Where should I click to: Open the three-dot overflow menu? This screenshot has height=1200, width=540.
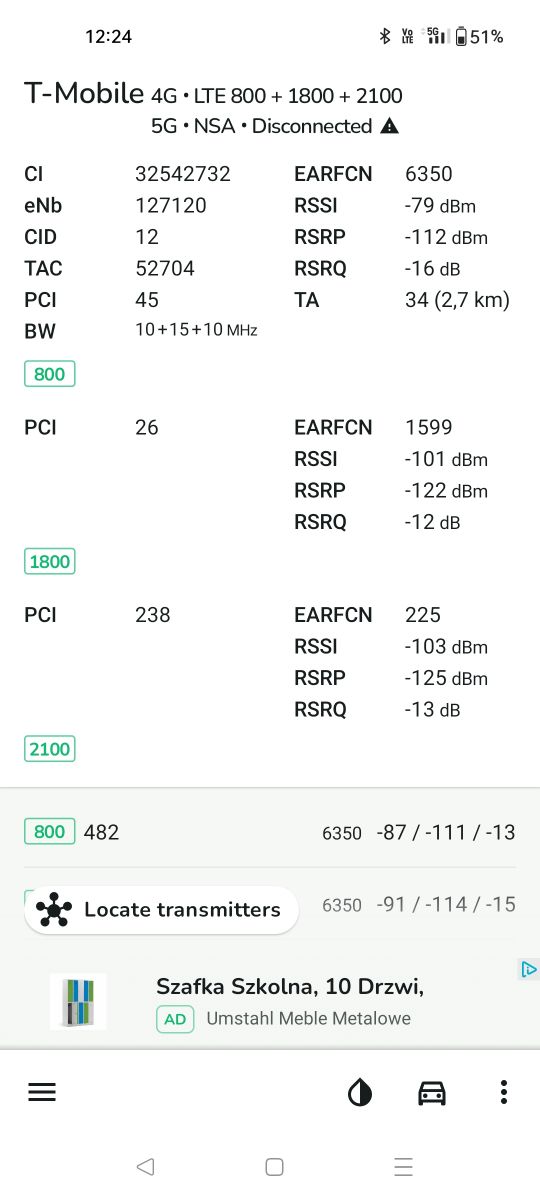pyautogui.click(x=504, y=1092)
